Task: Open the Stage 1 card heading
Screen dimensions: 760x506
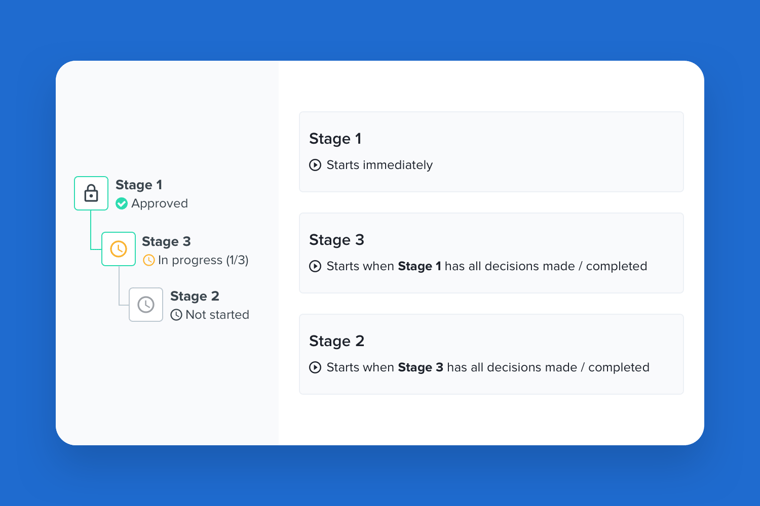Action: click(335, 139)
